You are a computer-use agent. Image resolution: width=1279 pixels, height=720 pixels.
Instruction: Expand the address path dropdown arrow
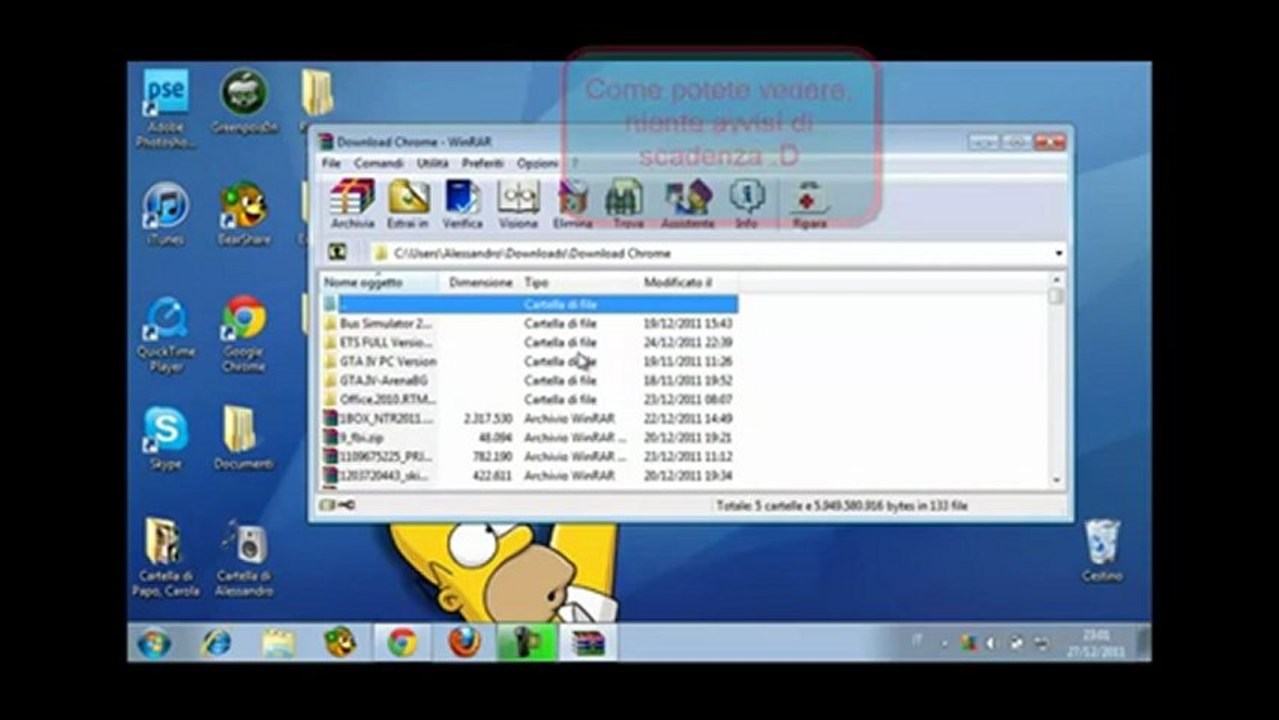tap(1059, 254)
